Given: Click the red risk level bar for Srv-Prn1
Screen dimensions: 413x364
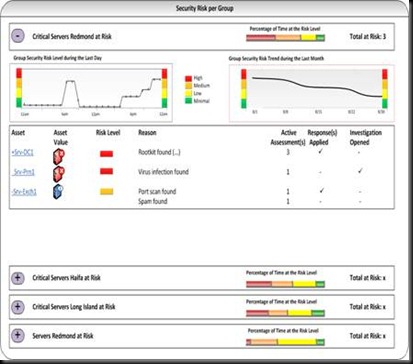Looking at the screenshot, I should pos(106,171).
